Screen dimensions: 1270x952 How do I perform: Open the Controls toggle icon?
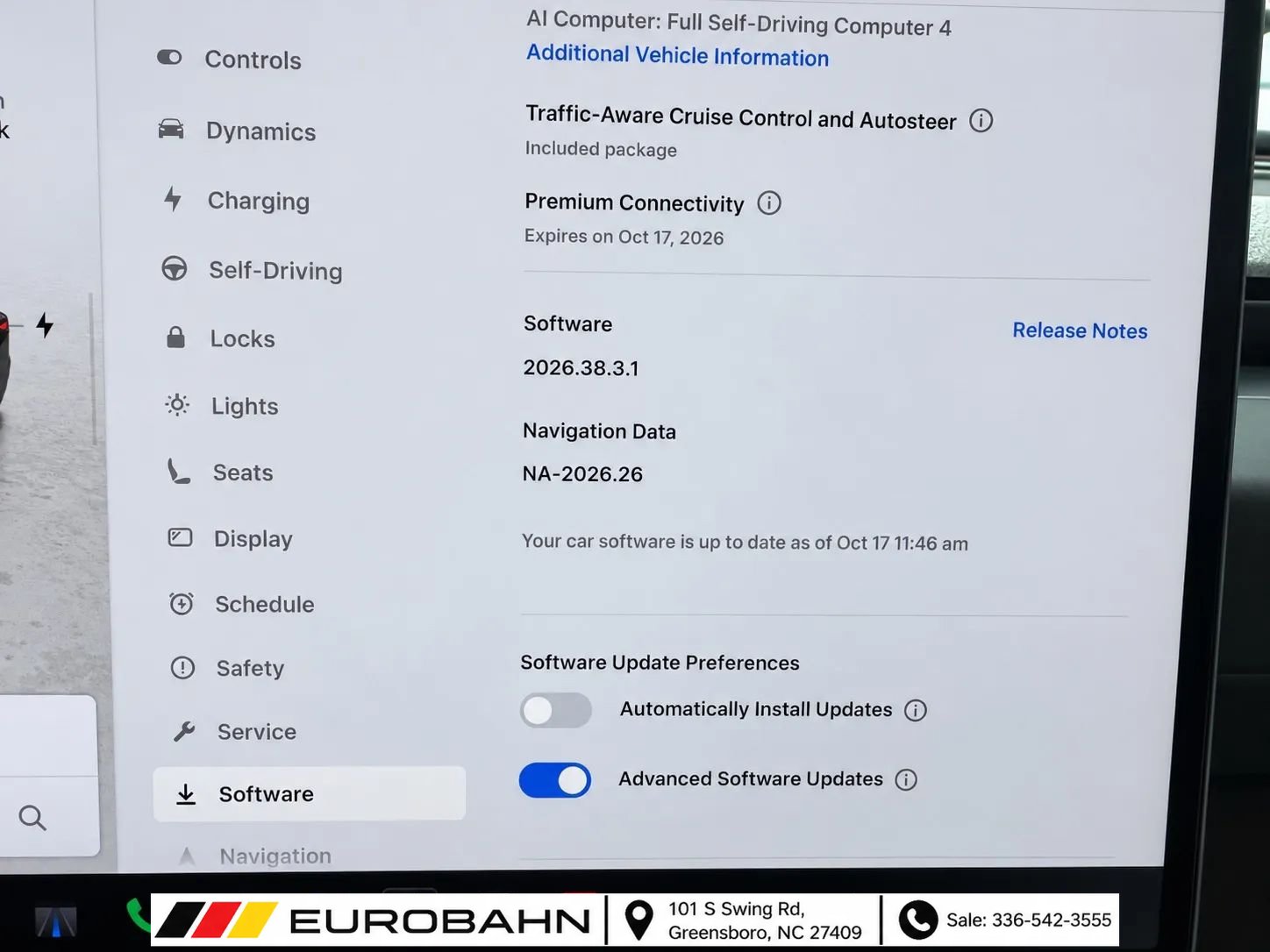point(169,57)
